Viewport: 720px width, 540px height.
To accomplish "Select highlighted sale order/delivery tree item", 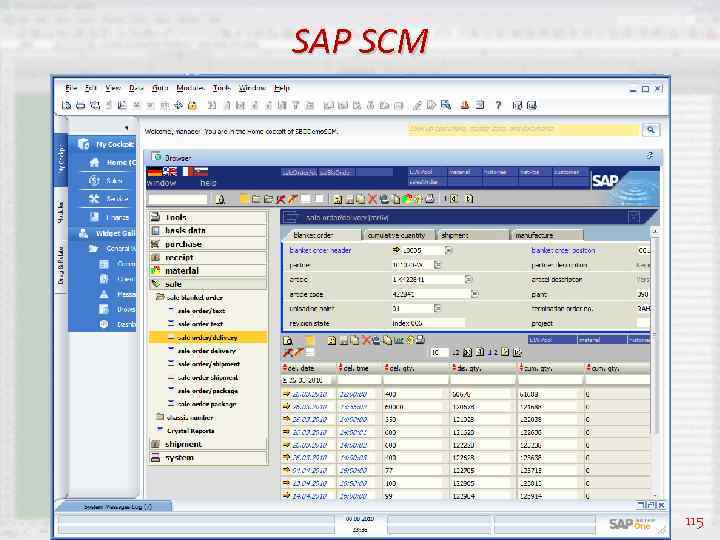I will tap(208, 338).
